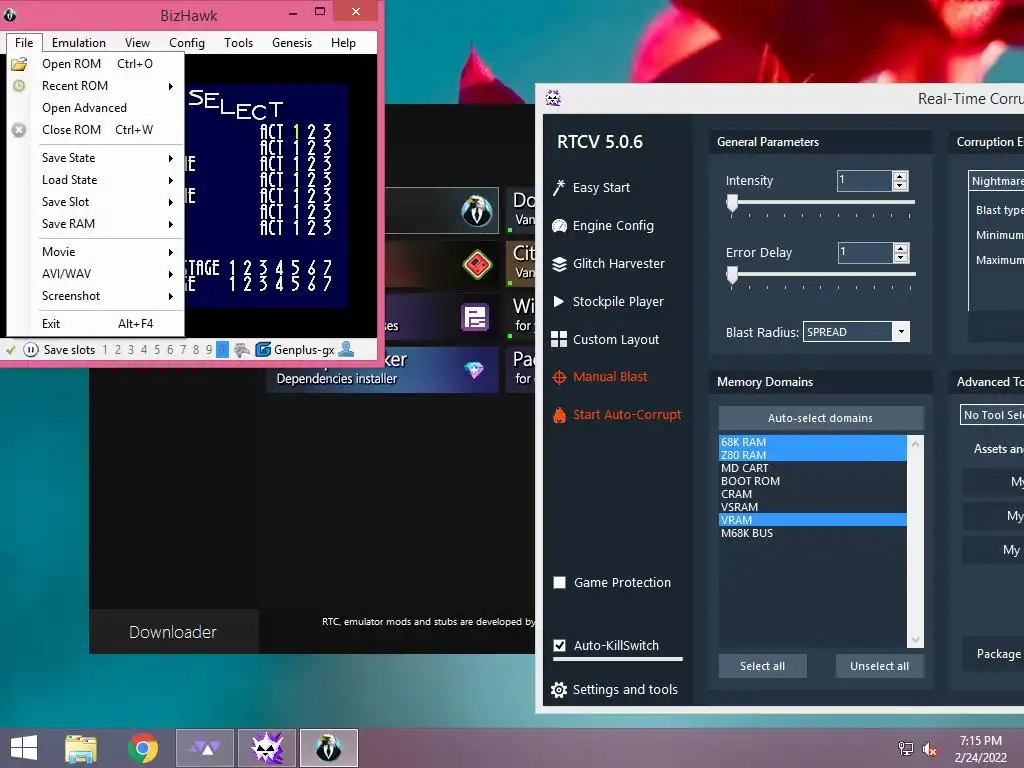
Task: Open File Explorer from taskbar
Action: [81, 748]
